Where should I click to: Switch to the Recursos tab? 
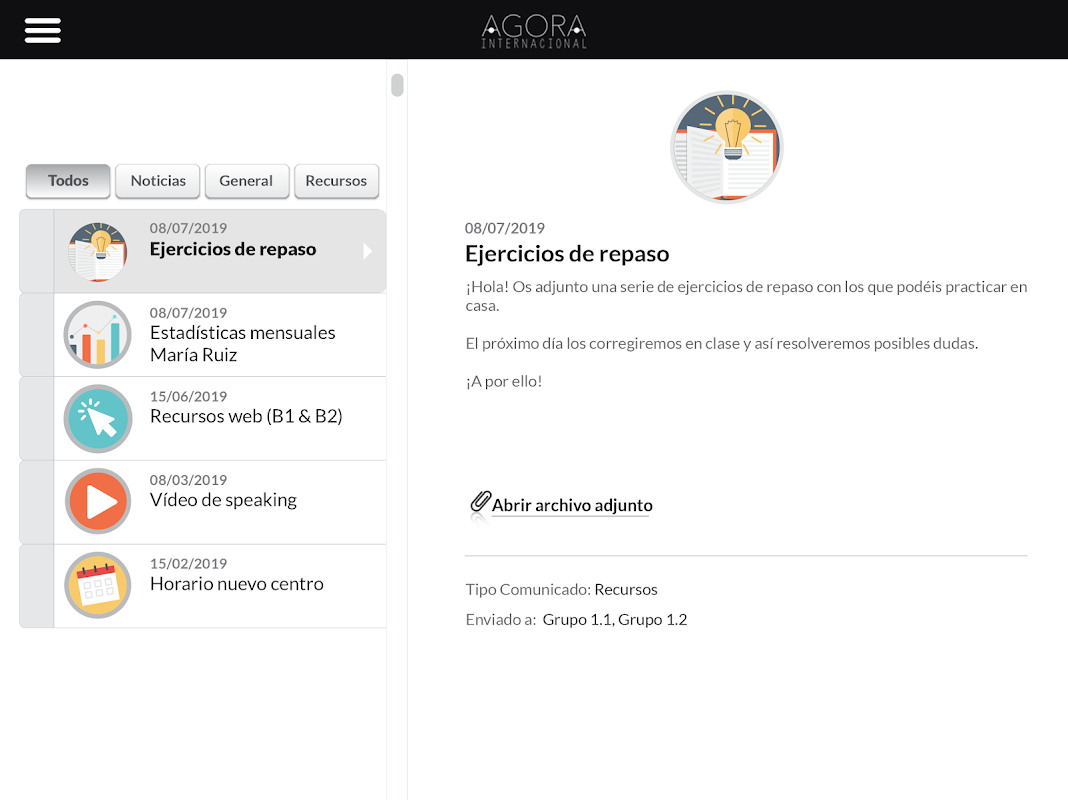[x=336, y=180]
